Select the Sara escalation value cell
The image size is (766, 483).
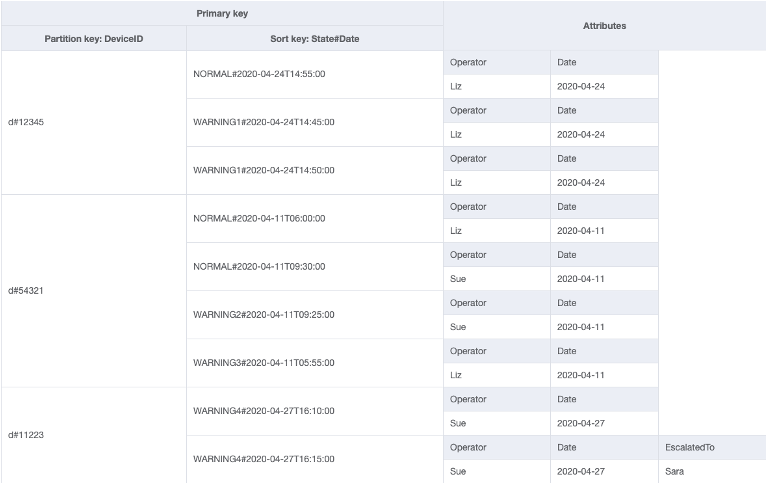click(x=675, y=470)
